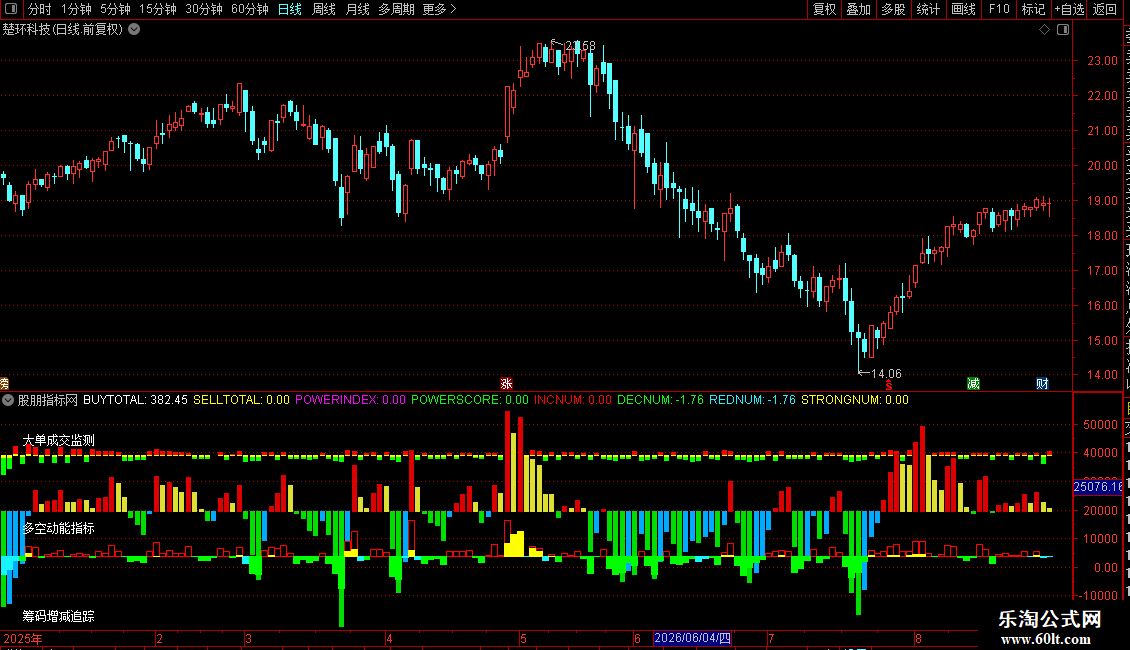The image size is (1130, 650).
Task: Expand the 楚环科技 chart title dropdown
Action: [x=134, y=30]
